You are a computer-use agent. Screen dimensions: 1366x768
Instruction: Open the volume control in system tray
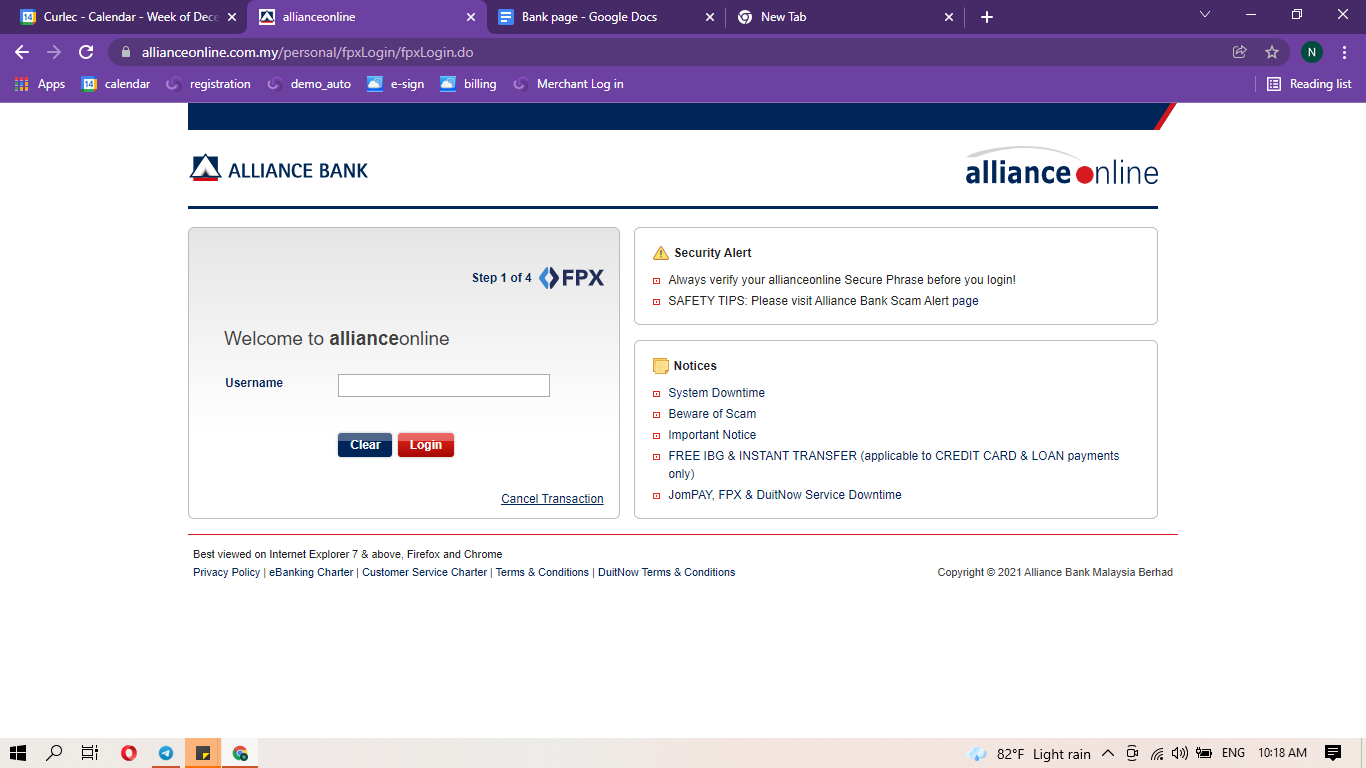click(x=1180, y=753)
